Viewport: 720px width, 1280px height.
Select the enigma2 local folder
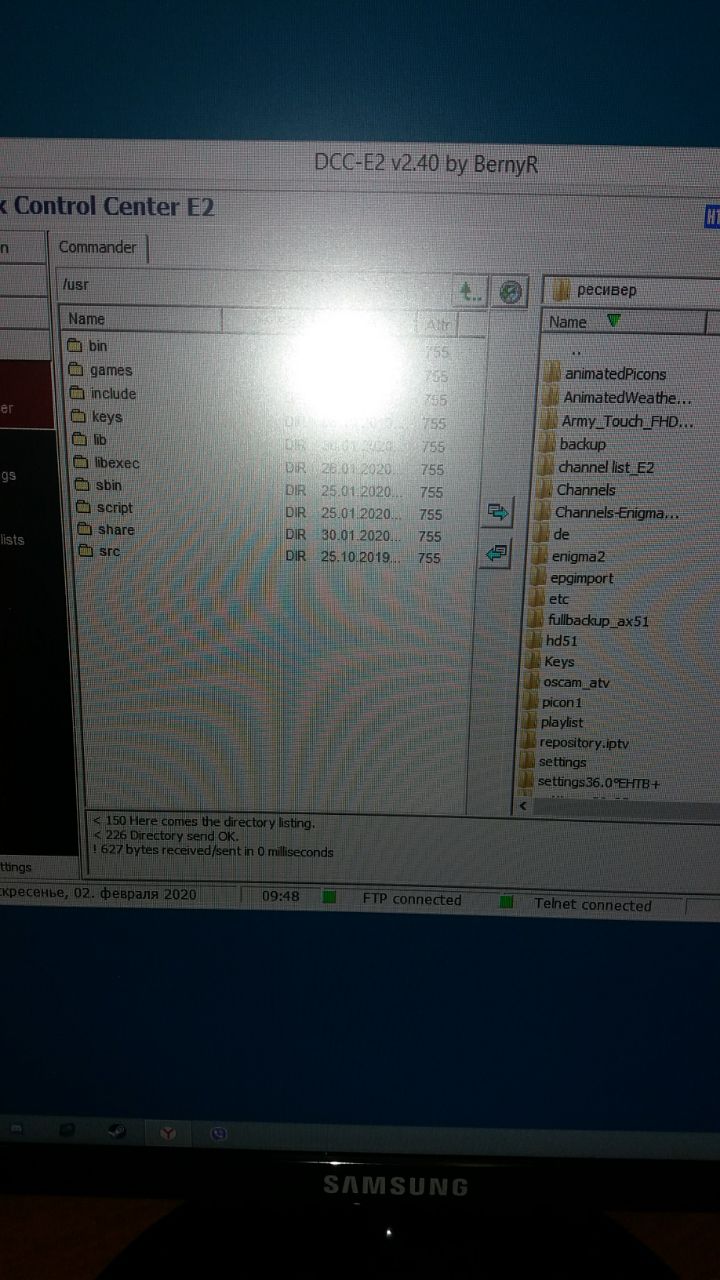click(568, 557)
